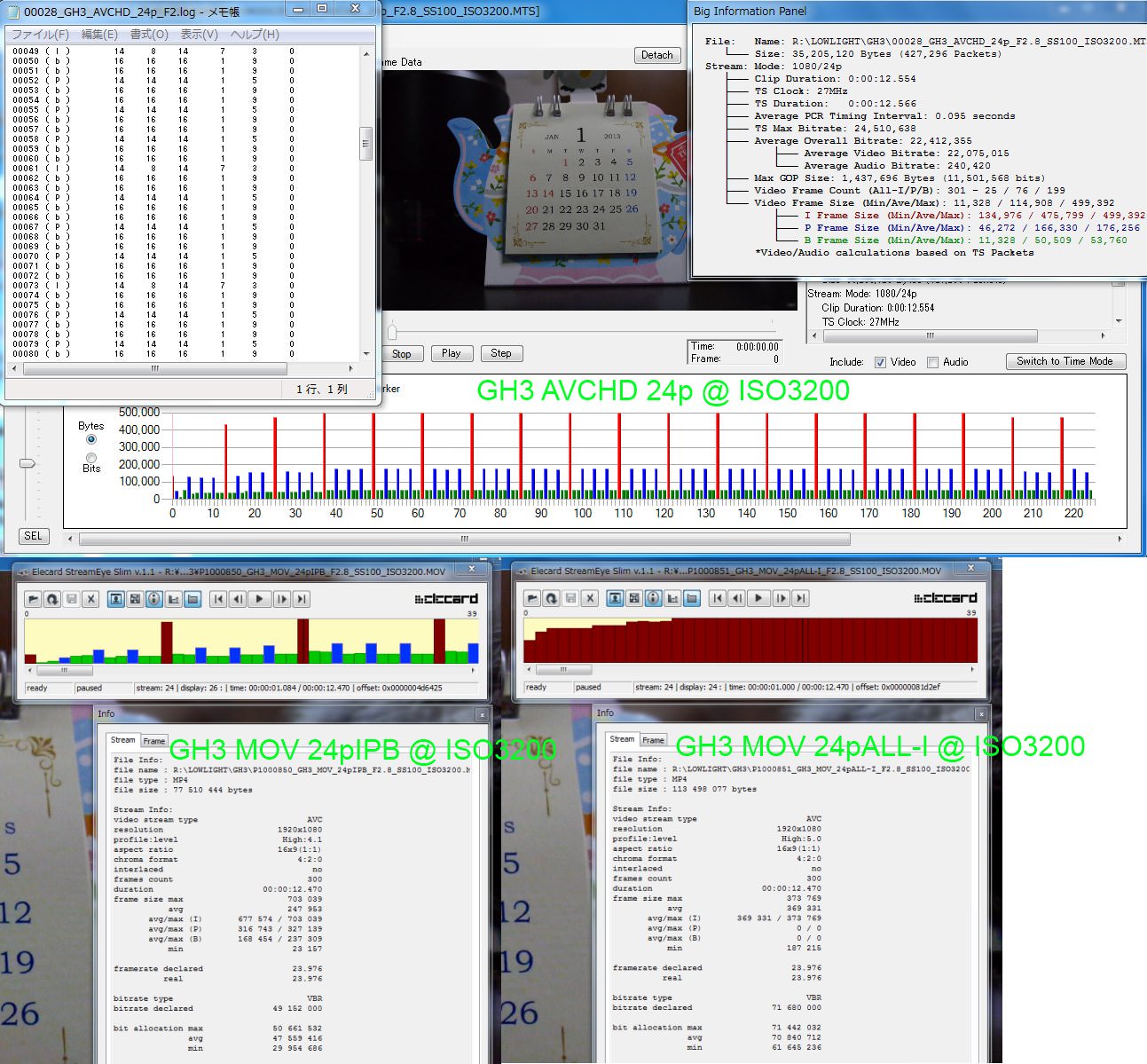Image resolution: width=1147 pixels, height=1064 pixels.
Task: Jump to the last frame in the left StreamEye window
Action: pos(302,599)
